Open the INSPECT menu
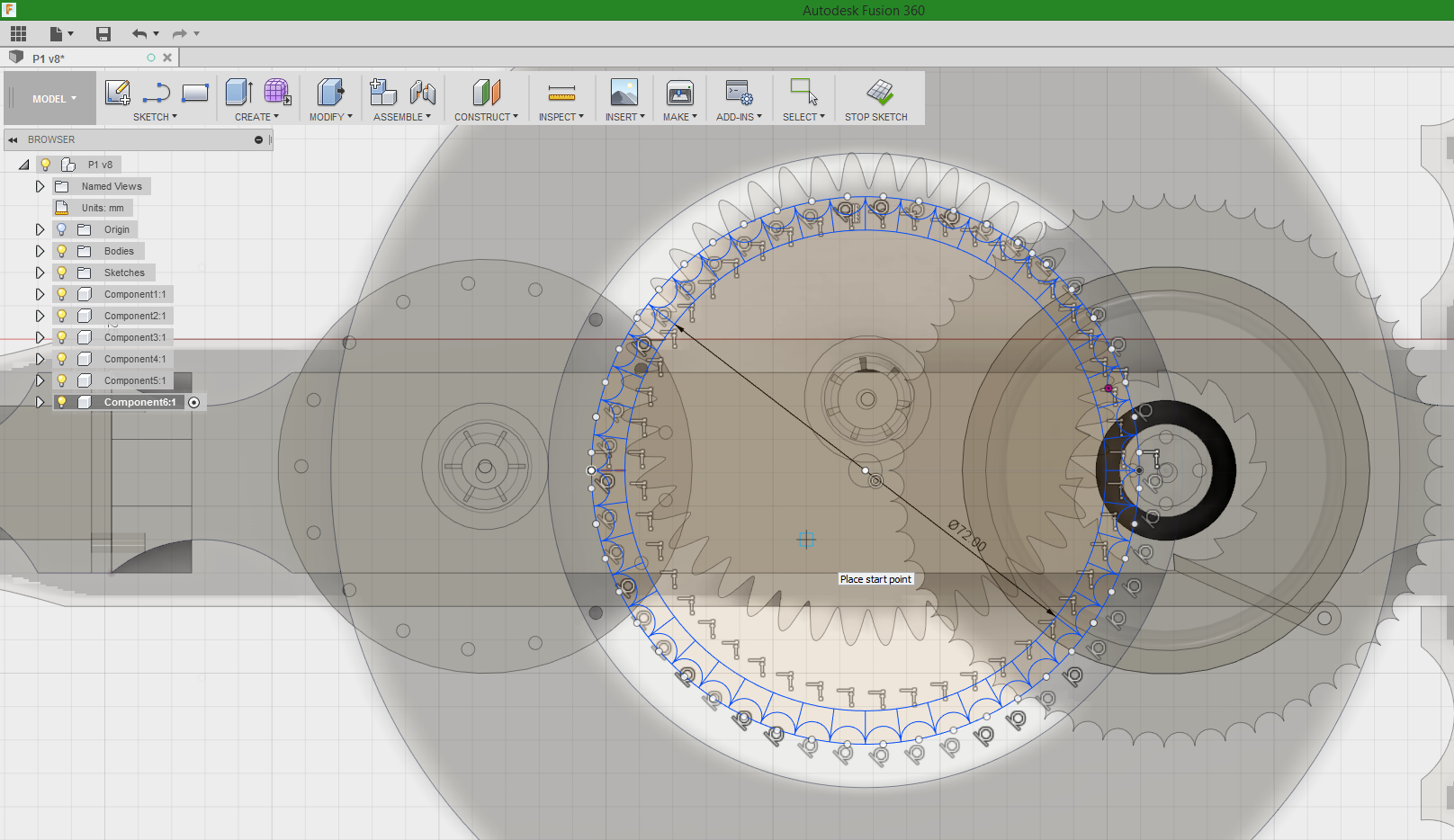 click(x=561, y=117)
